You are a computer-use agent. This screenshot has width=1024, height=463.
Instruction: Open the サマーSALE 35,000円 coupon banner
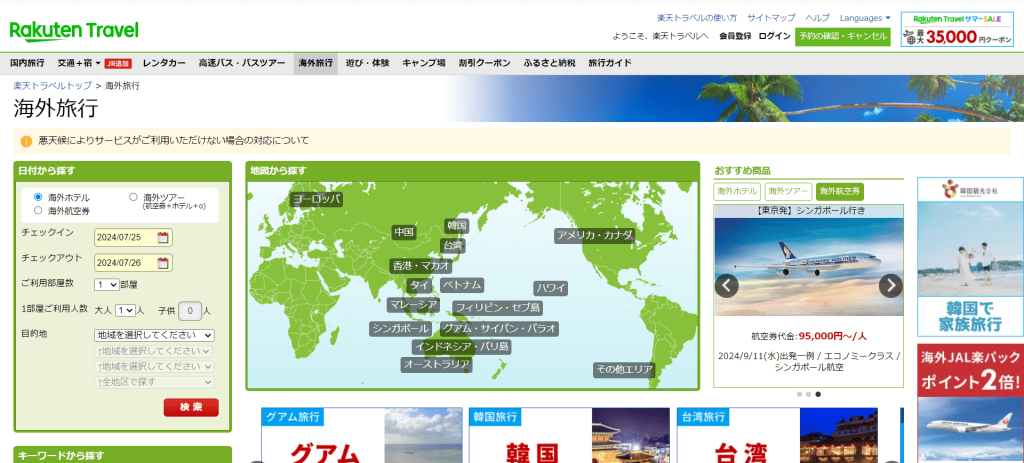[957, 29]
